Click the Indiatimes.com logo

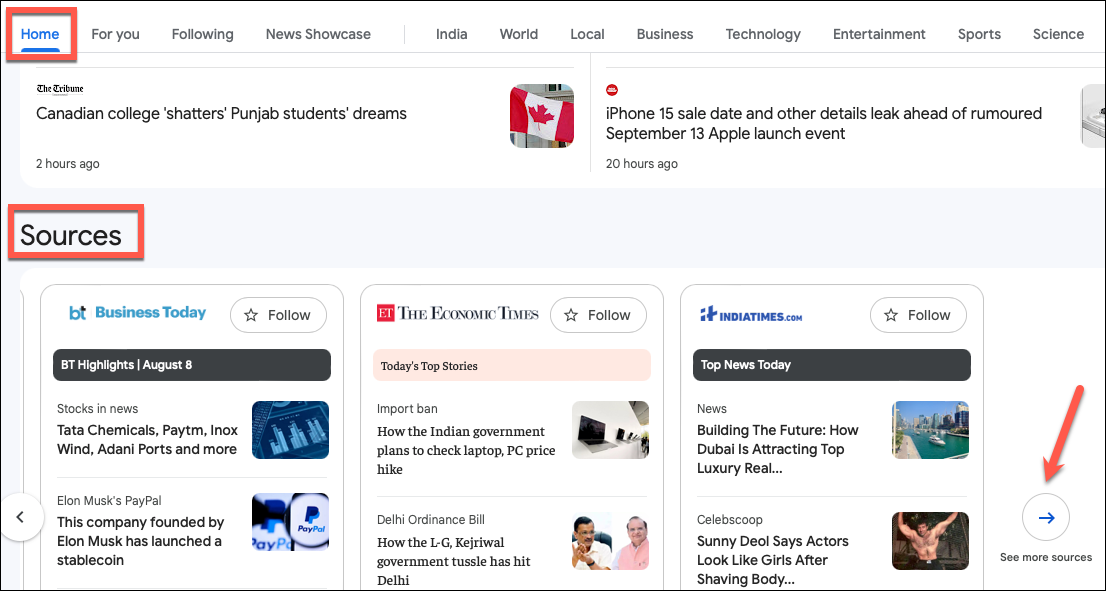(x=750, y=315)
